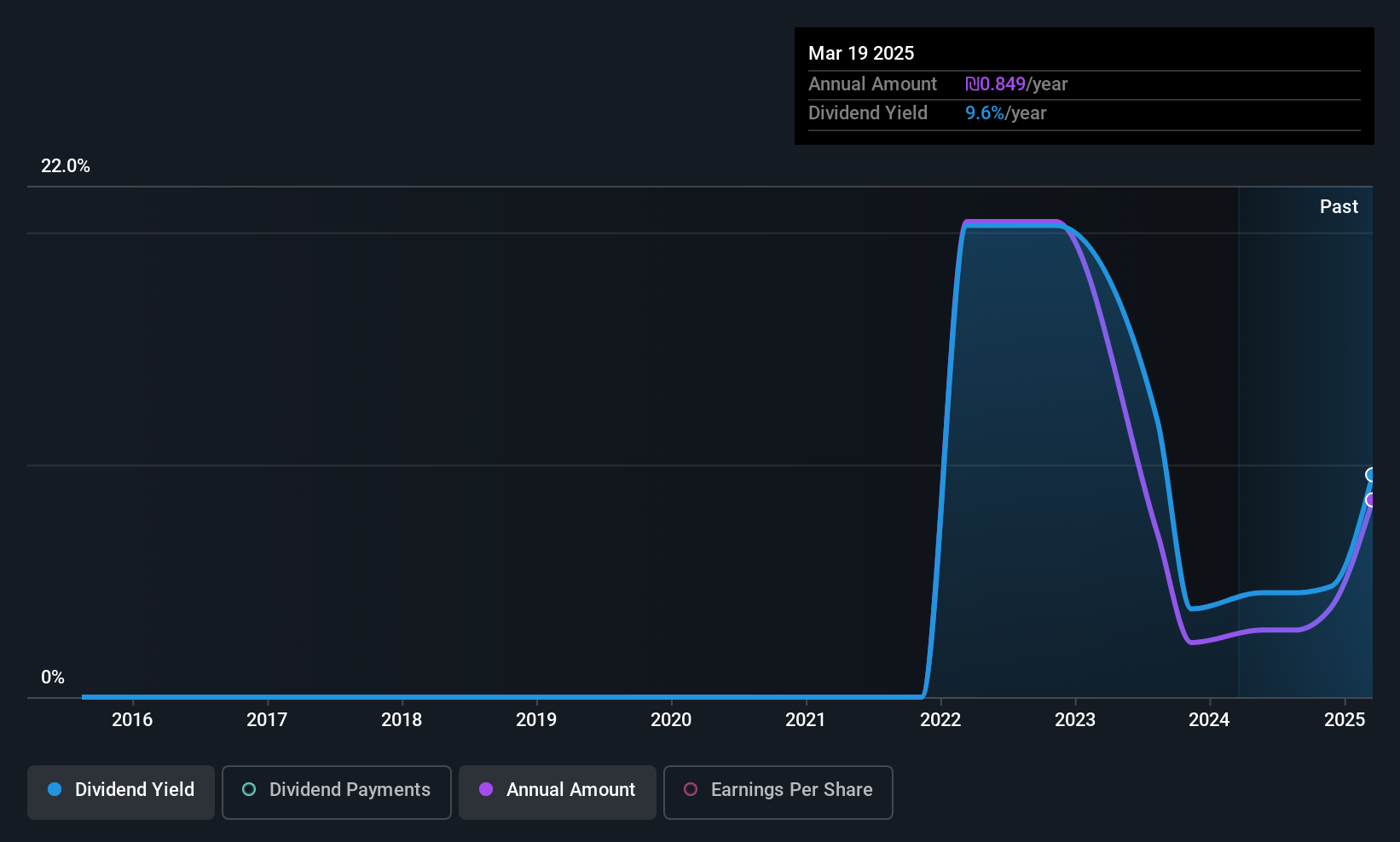Click the 2023 x-axis label

coord(1075,720)
